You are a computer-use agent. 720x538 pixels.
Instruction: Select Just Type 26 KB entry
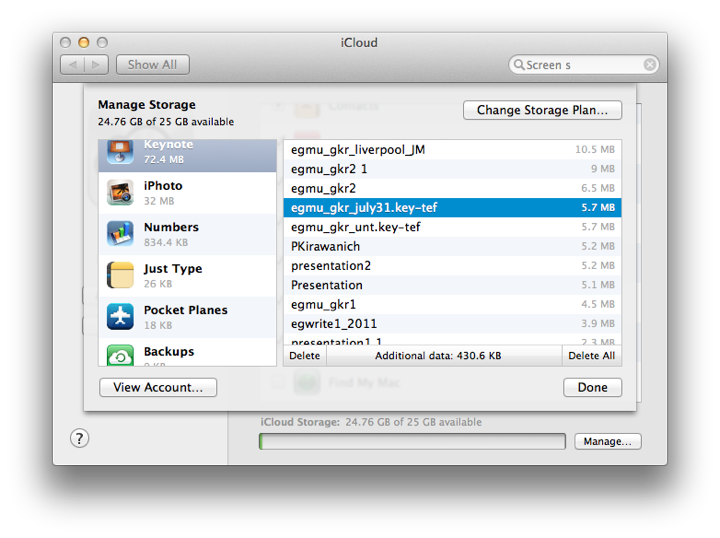click(x=187, y=275)
